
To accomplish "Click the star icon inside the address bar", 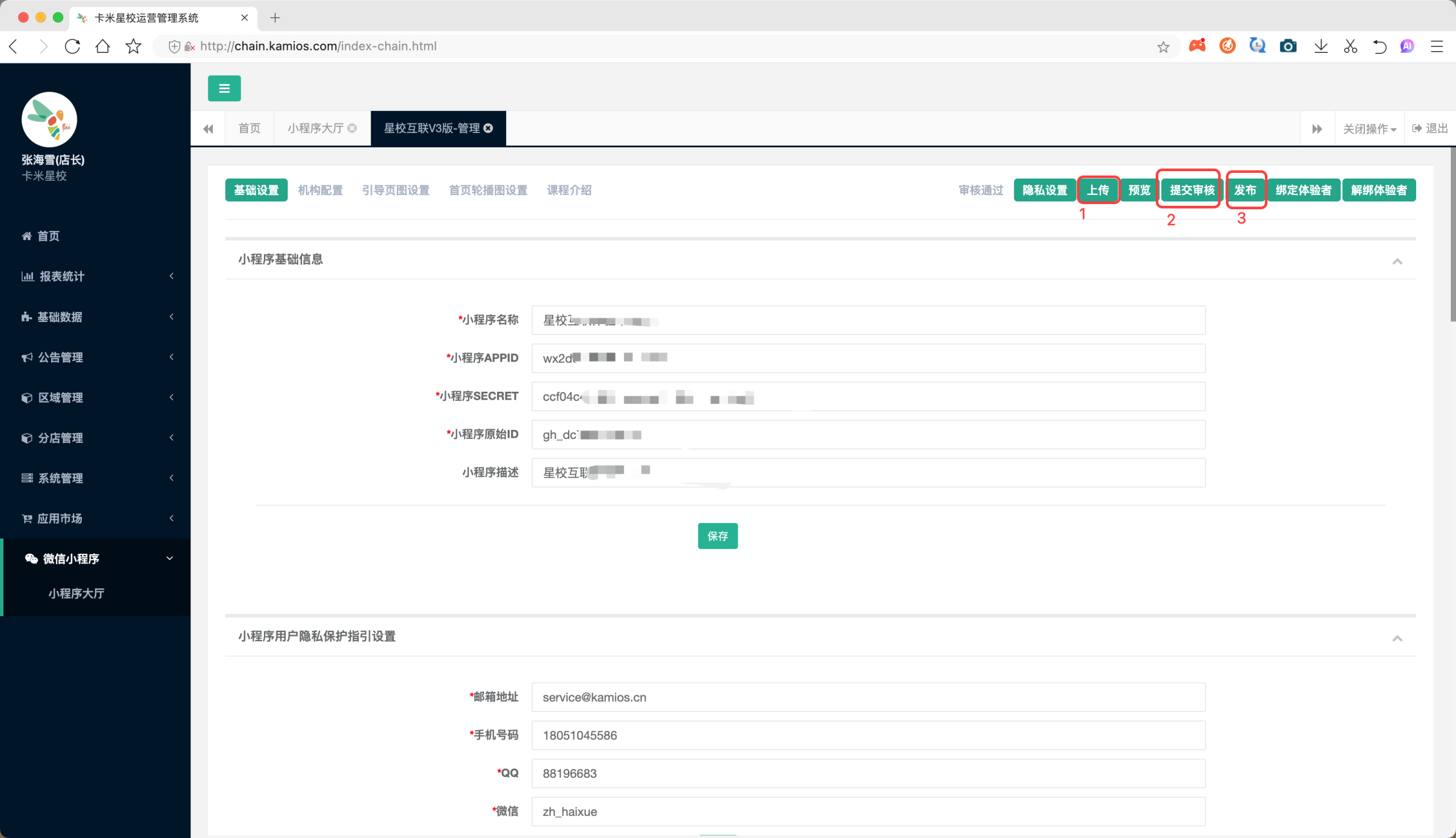I will pos(1163,47).
